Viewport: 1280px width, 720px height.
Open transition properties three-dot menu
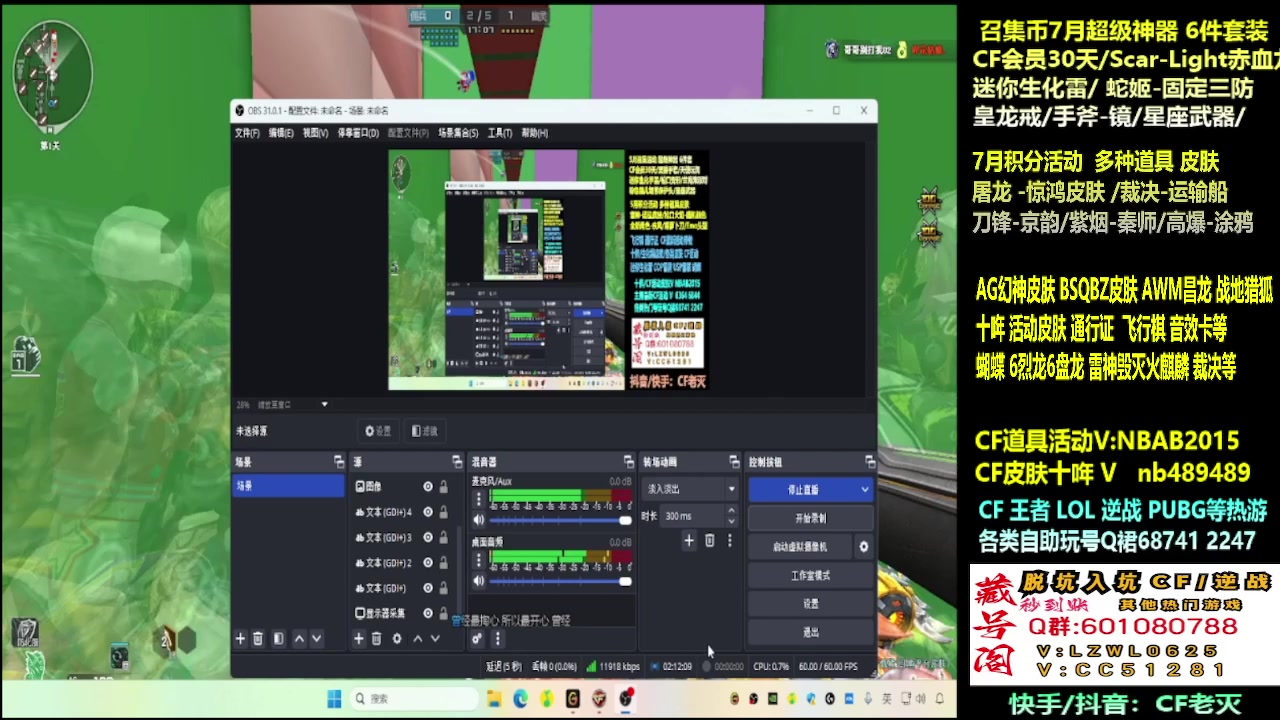click(x=729, y=540)
